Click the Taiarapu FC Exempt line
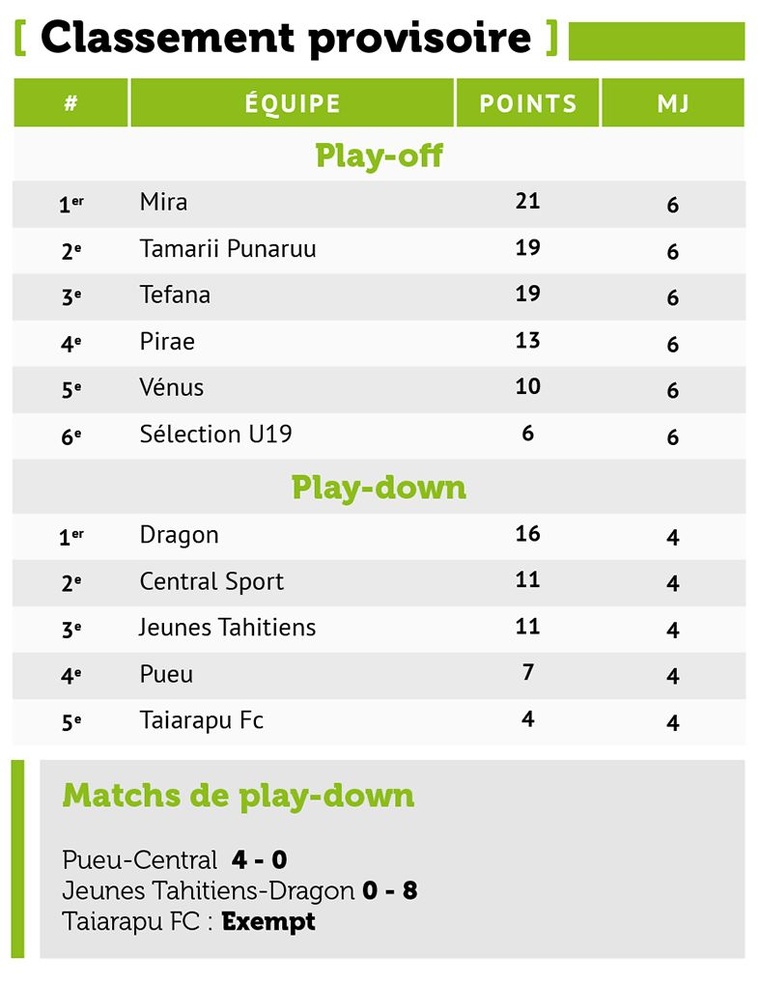 [x=189, y=921]
